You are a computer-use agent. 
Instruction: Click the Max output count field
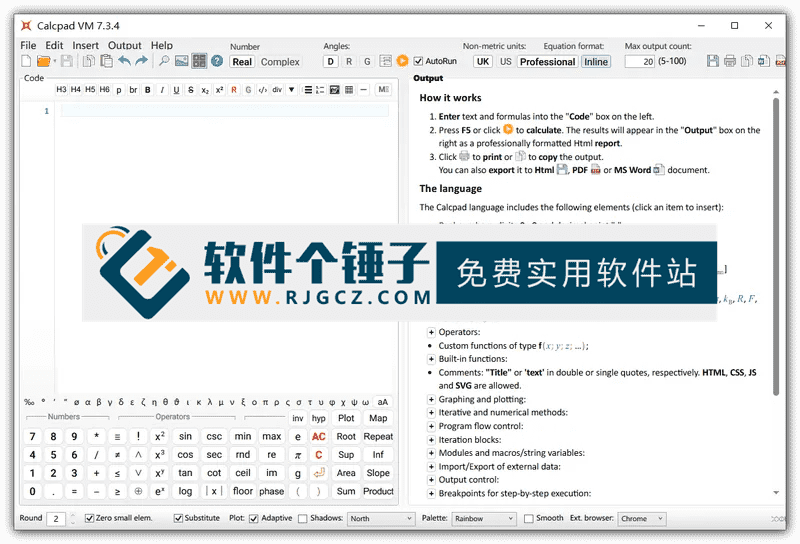(x=639, y=62)
